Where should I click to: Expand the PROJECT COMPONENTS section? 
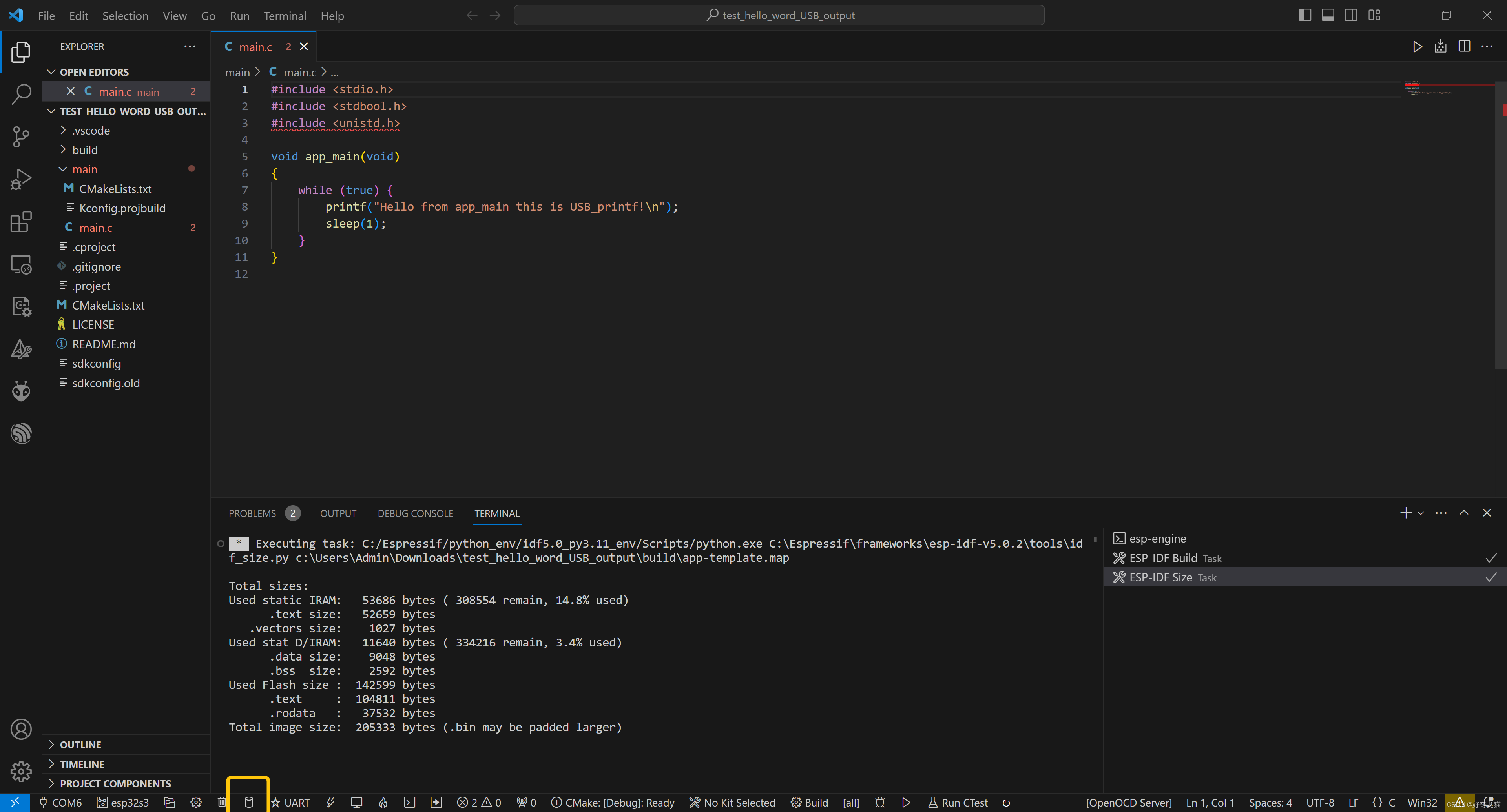[126, 783]
